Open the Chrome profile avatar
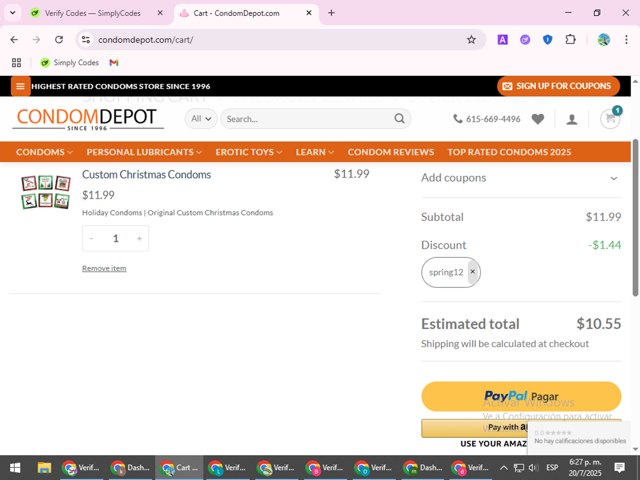This screenshot has height=480, width=640. pyautogui.click(x=604, y=40)
